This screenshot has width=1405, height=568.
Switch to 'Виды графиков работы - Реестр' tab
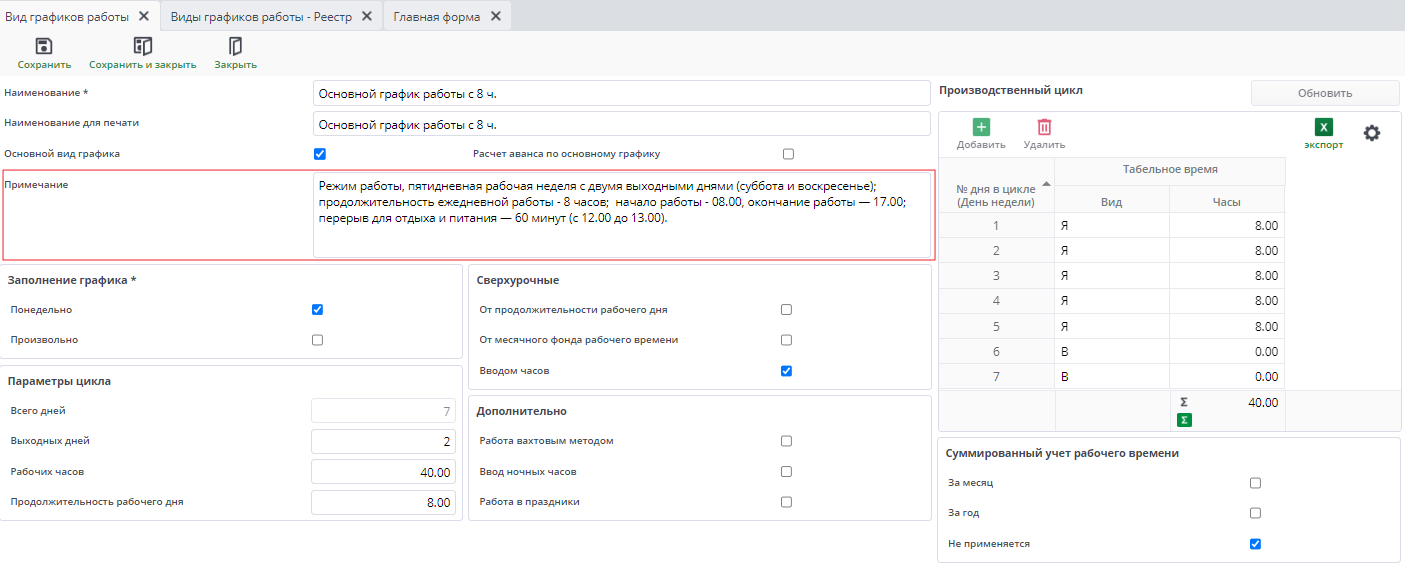pos(260,17)
